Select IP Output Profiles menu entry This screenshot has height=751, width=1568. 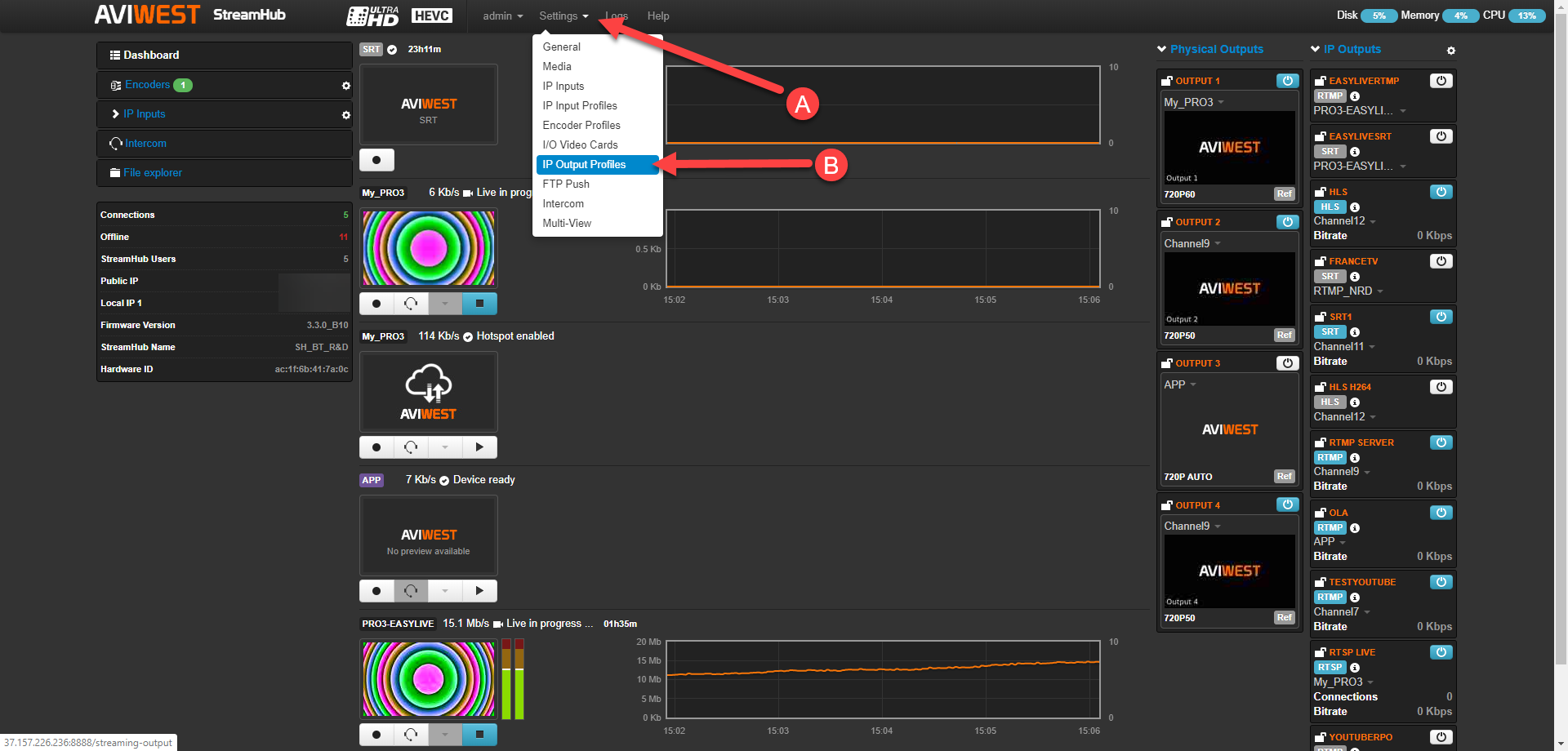[597, 165]
